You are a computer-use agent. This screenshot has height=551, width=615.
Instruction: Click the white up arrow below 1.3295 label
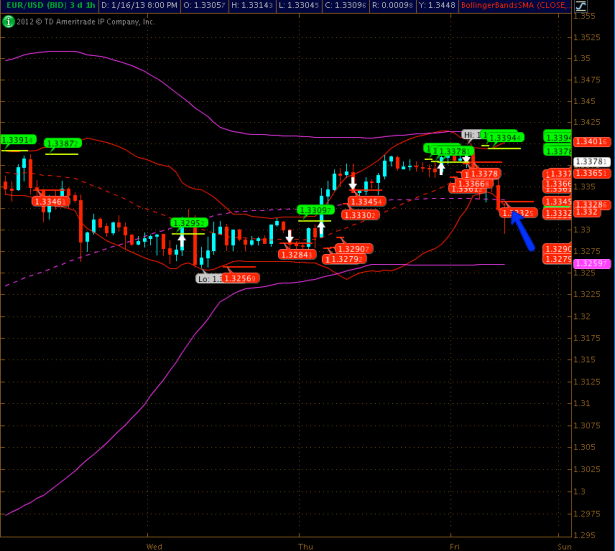[x=182, y=239]
